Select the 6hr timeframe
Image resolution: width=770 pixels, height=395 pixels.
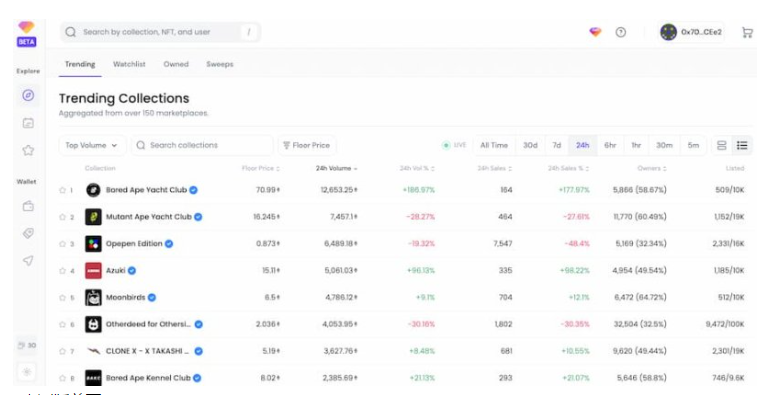610,145
